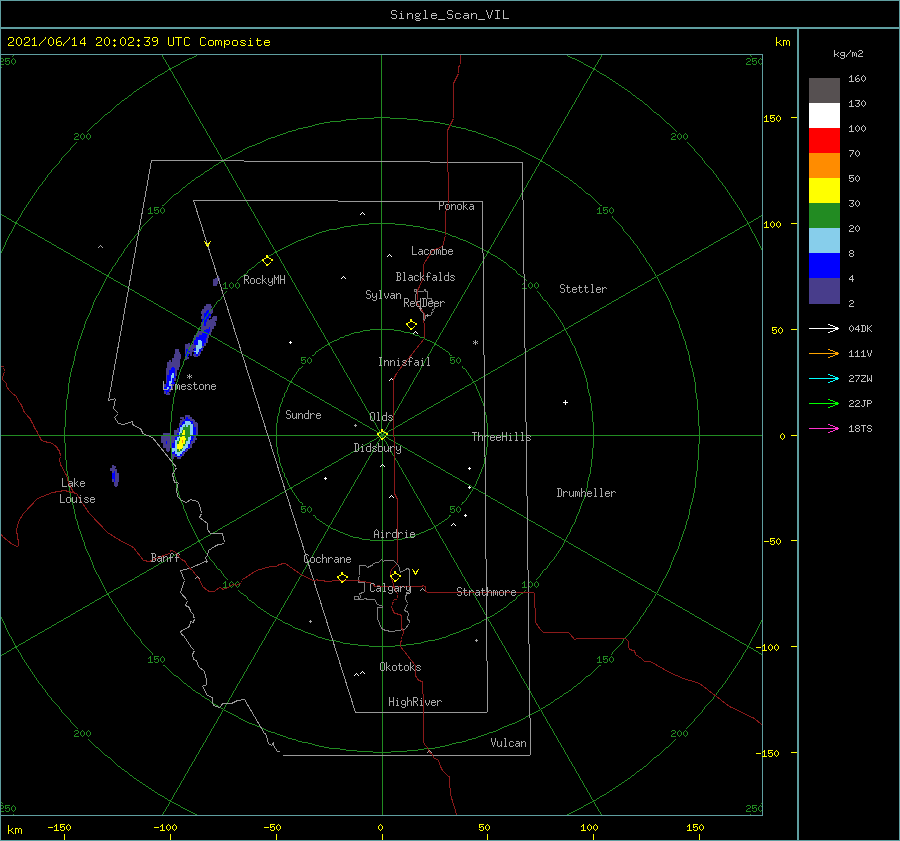Viewport: 900px width, 841px height.
Task: Click the blue 8 kg/m2 legend swatch
Action: 824,265
